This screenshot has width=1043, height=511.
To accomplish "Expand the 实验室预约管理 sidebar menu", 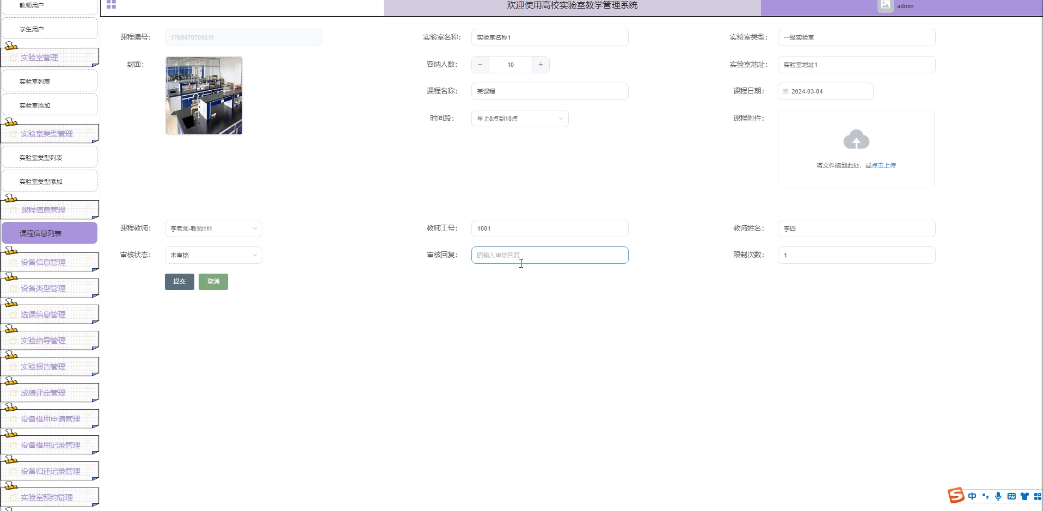I will pos(50,497).
